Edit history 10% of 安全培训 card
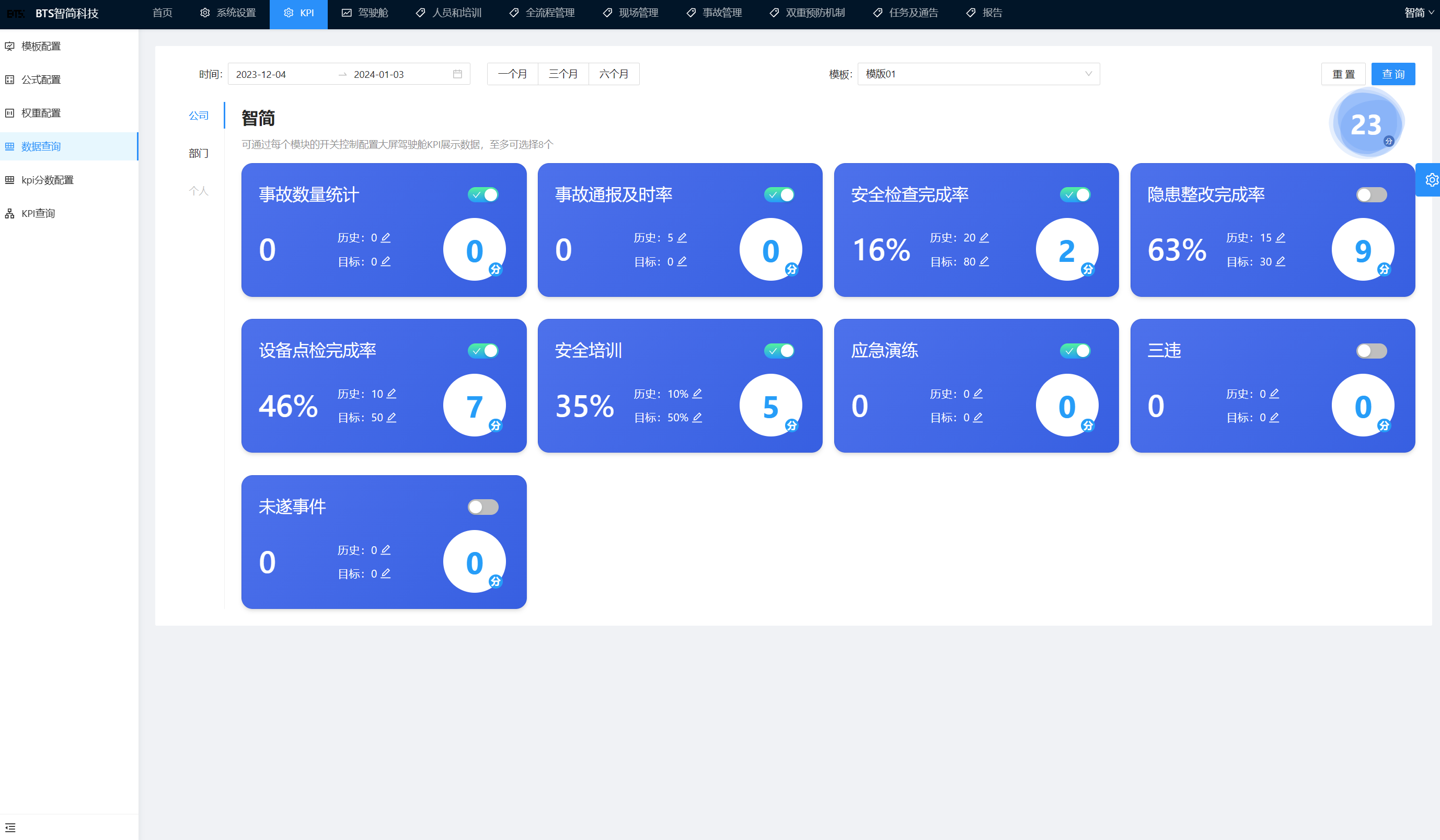Viewport: 1440px width, 840px height. (x=697, y=394)
